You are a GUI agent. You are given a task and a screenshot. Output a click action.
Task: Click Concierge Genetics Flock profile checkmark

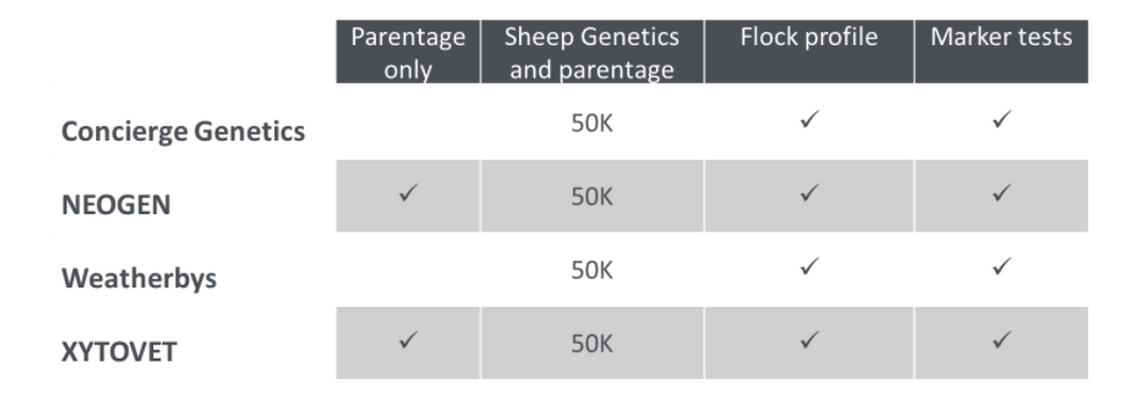[809, 120]
